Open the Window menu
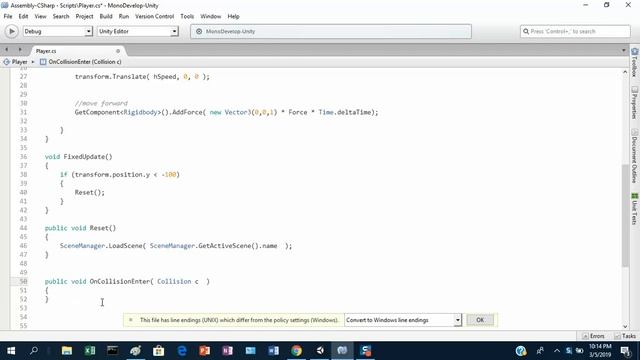Image resolution: width=640 pixels, height=360 pixels. click(211, 16)
